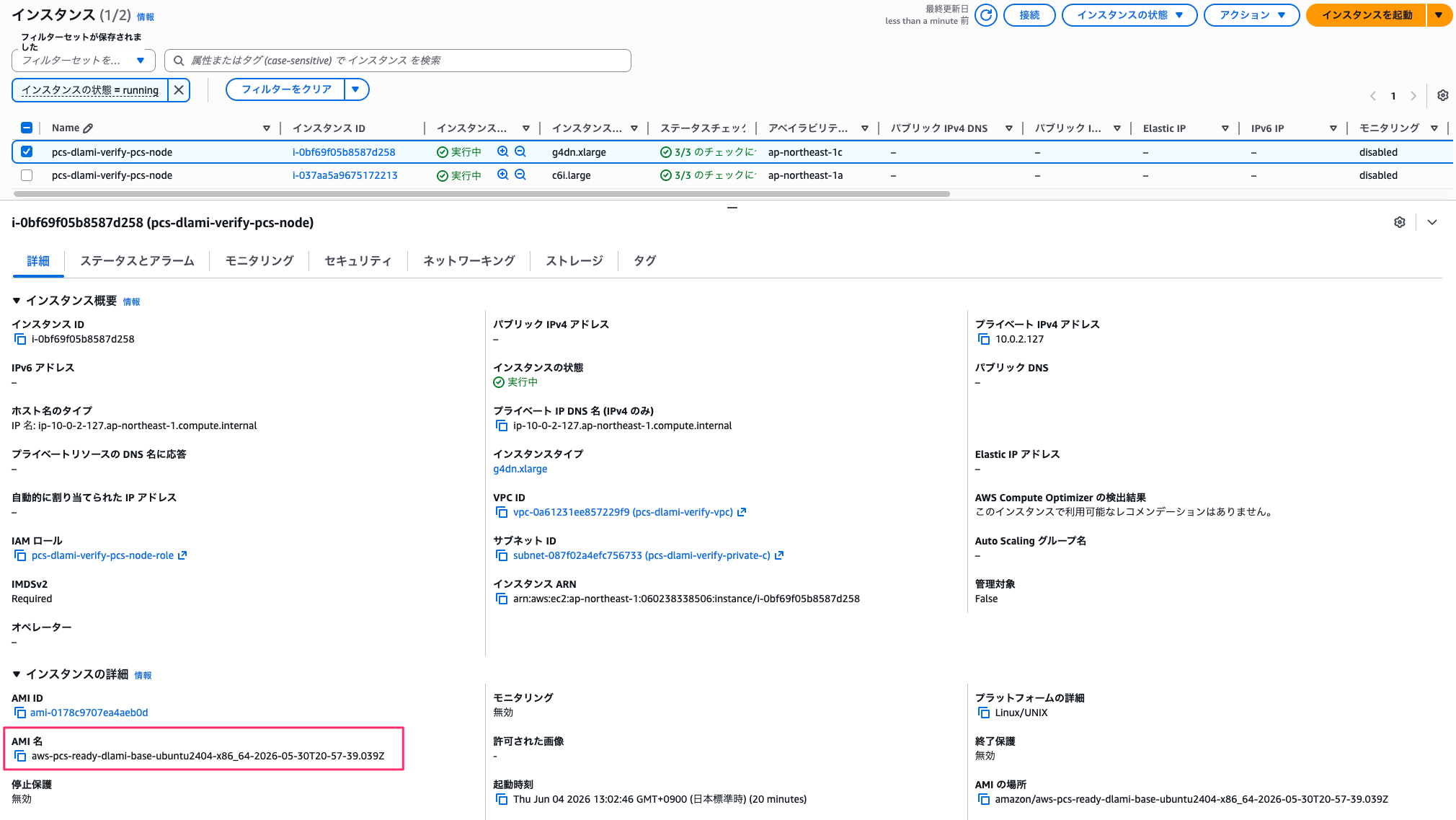Click the Clear filters button
This screenshot has width=1456, height=820.
[x=286, y=89]
